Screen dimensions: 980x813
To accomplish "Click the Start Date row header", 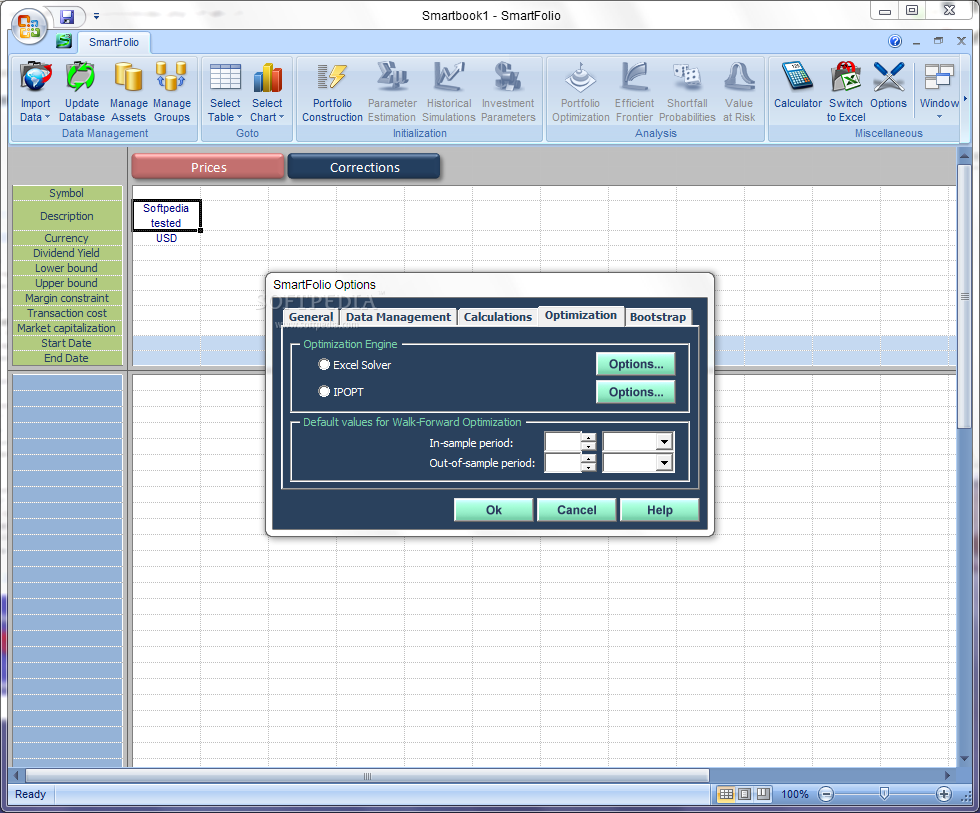I will pyautogui.click(x=67, y=343).
